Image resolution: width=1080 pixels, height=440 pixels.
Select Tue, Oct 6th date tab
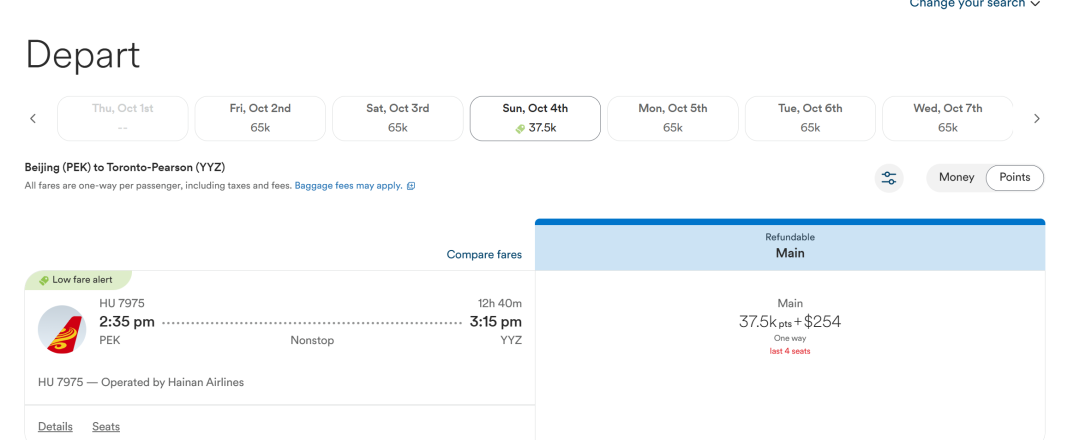click(x=810, y=118)
